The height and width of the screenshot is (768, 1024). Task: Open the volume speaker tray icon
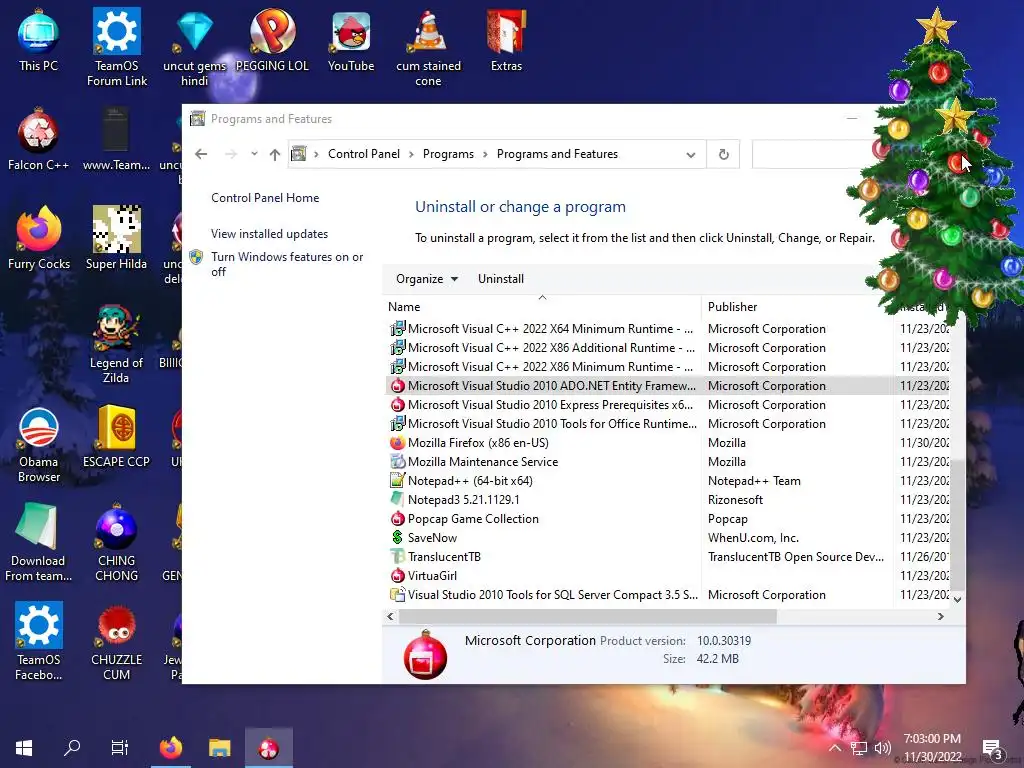(882, 748)
